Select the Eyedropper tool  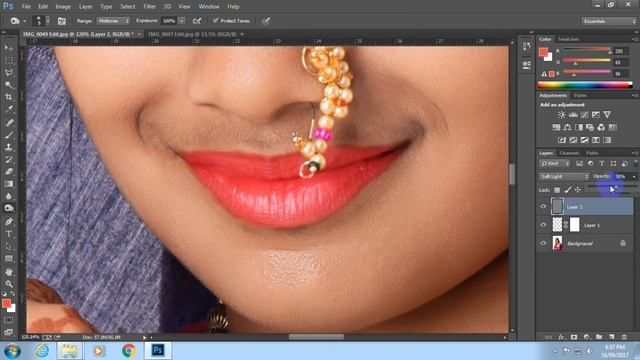9,109
